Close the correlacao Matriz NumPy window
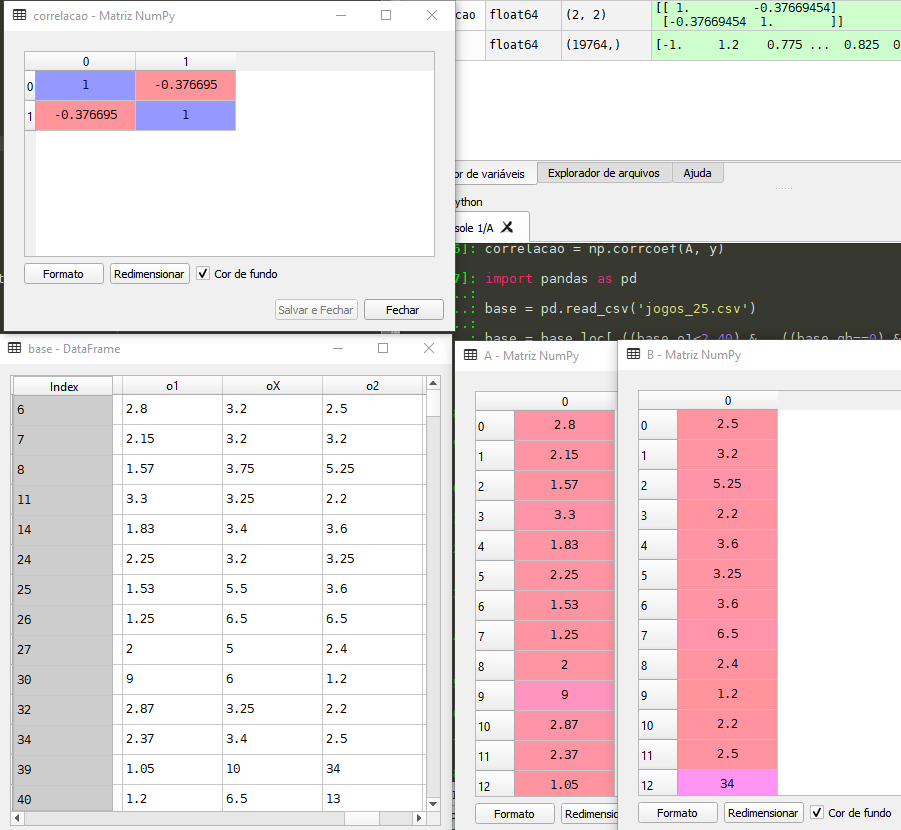The height and width of the screenshot is (830, 901). coord(432,15)
